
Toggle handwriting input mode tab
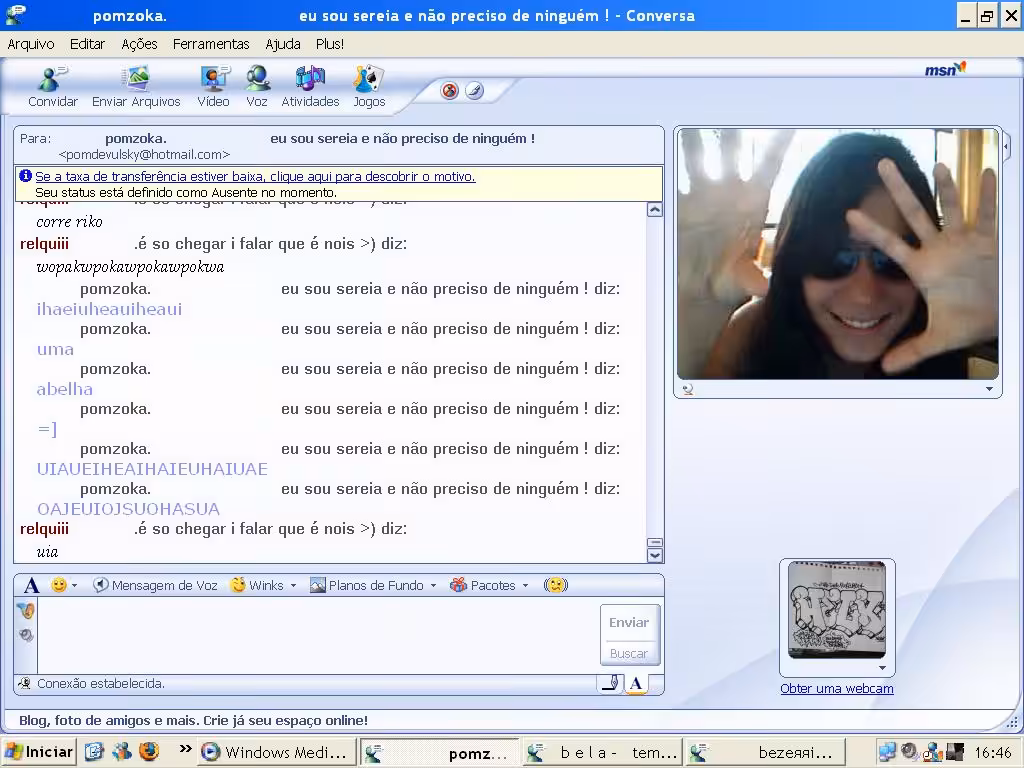(x=611, y=684)
